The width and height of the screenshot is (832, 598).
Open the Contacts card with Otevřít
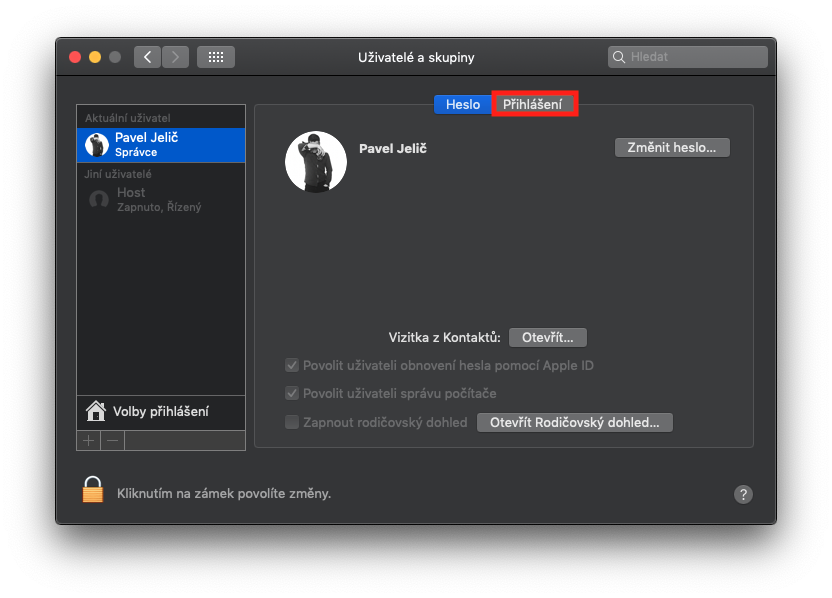(x=548, y=337)
